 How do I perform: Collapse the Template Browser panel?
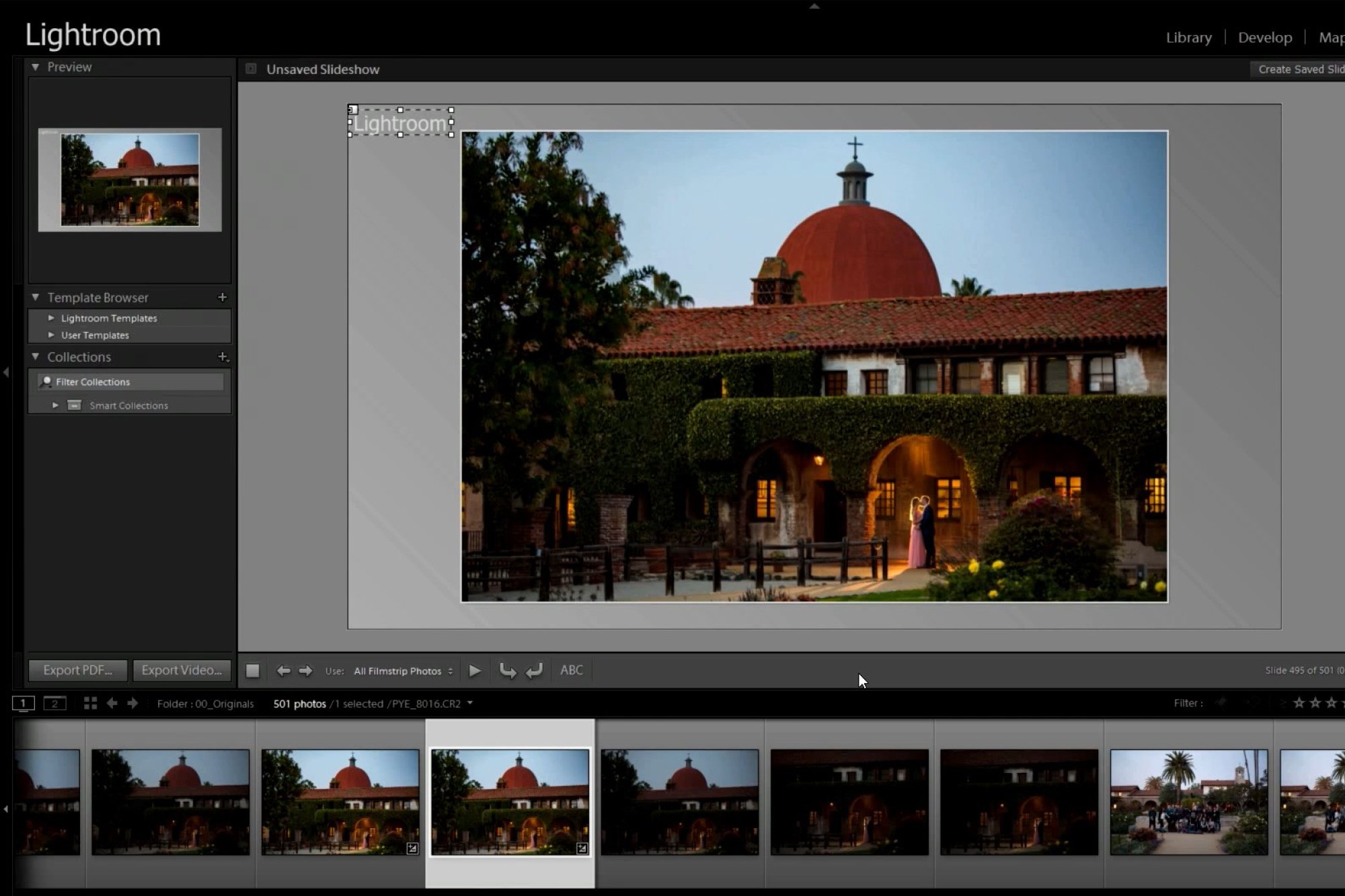pos(36,297)
